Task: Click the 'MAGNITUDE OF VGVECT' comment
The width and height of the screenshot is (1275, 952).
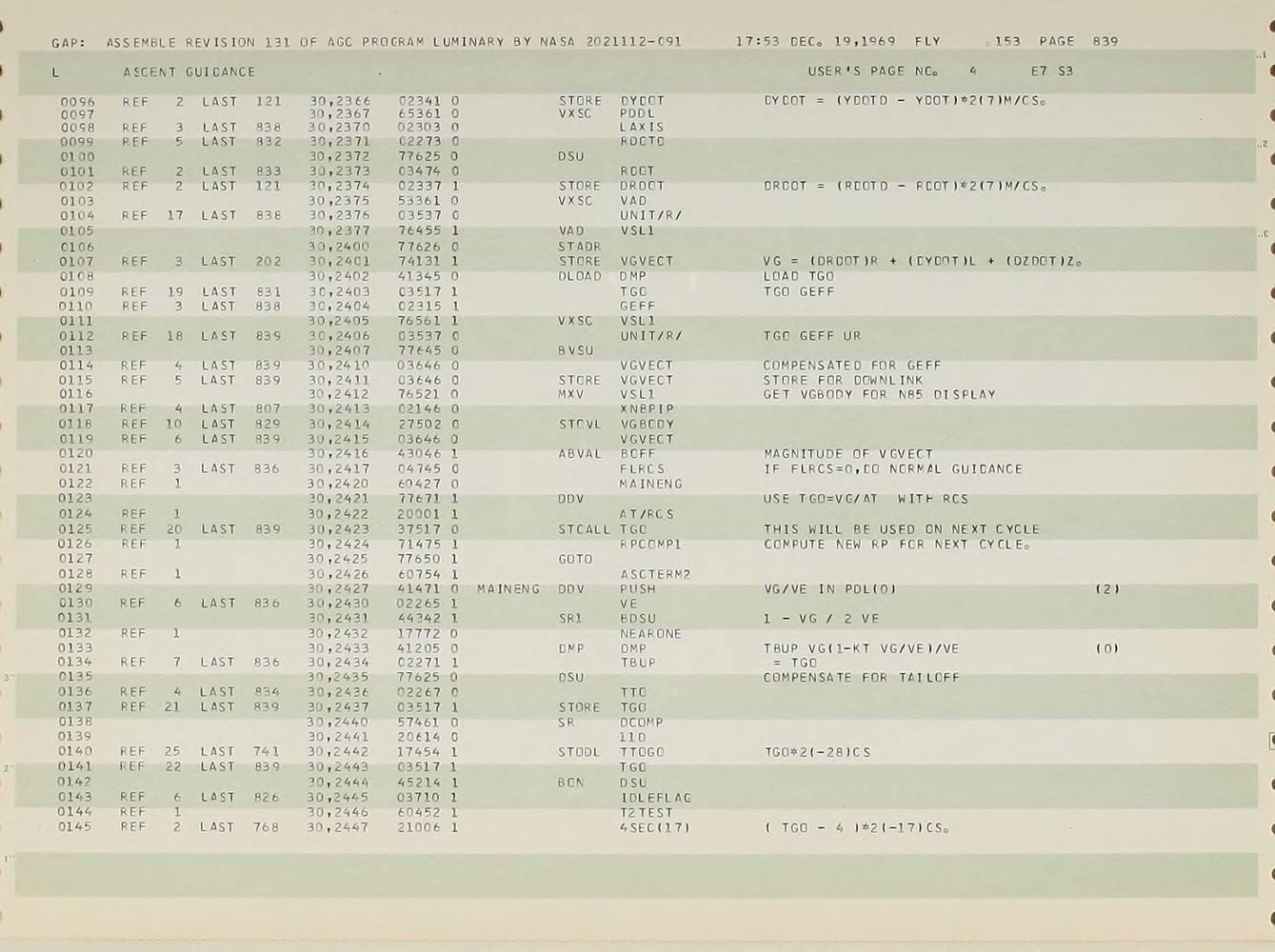Action: [847, 454]
